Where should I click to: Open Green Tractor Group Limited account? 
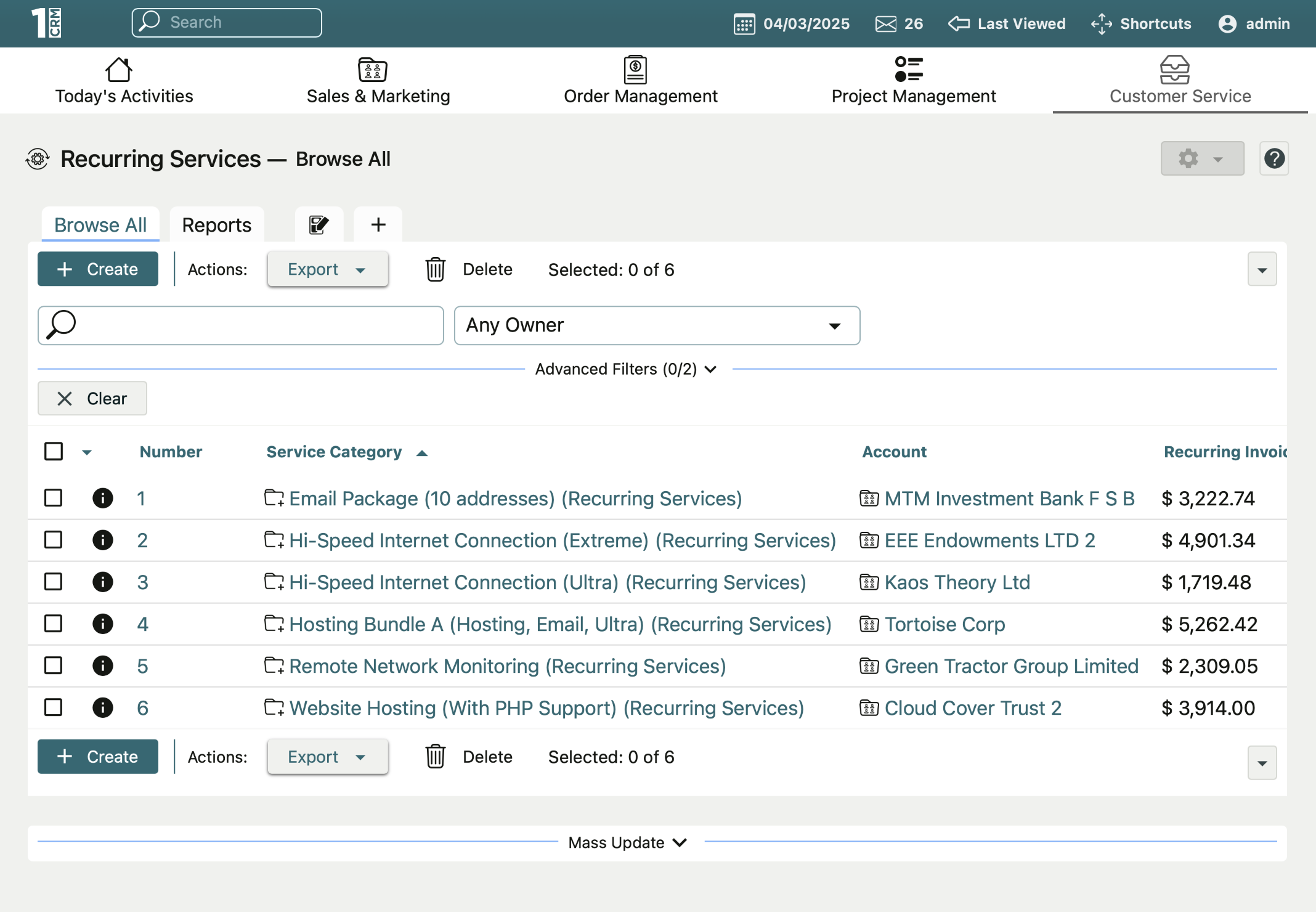click(1012, 666)
